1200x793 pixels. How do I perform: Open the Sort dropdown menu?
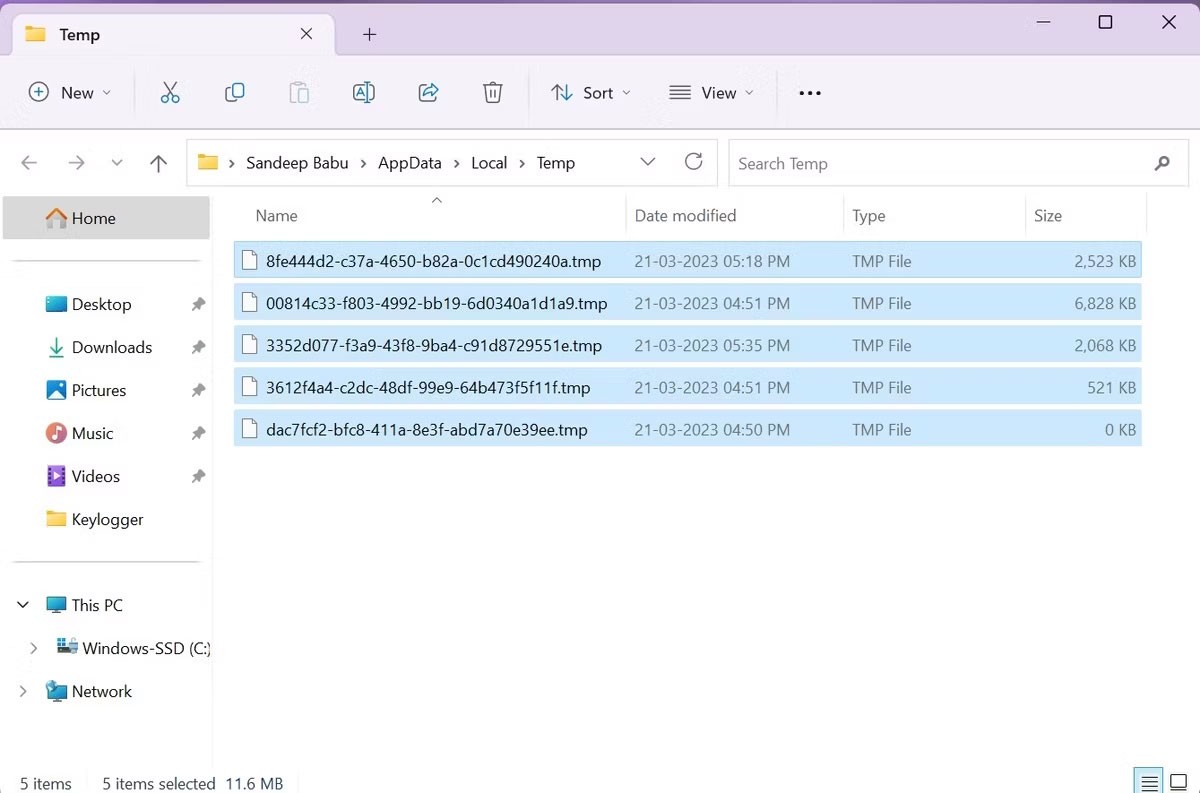[591, 93]
